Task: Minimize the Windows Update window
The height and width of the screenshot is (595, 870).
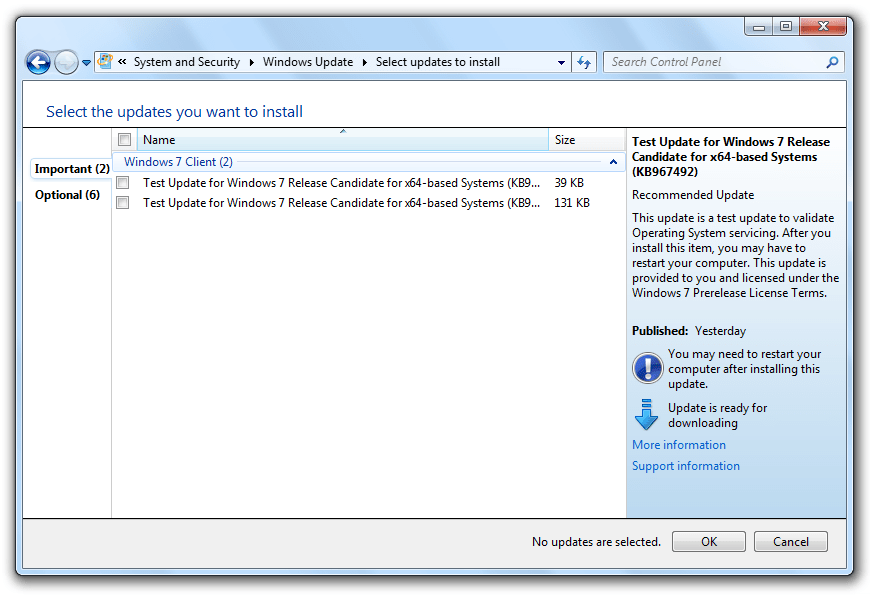Action: (758, 27)
